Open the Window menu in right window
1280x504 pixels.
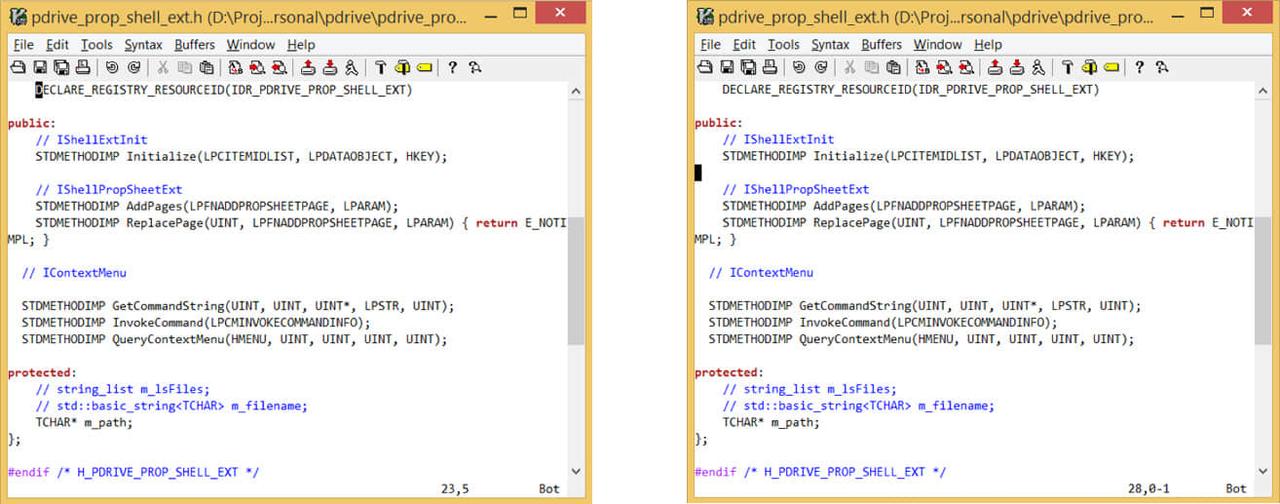pyautogui.click(x=937, y=45)
